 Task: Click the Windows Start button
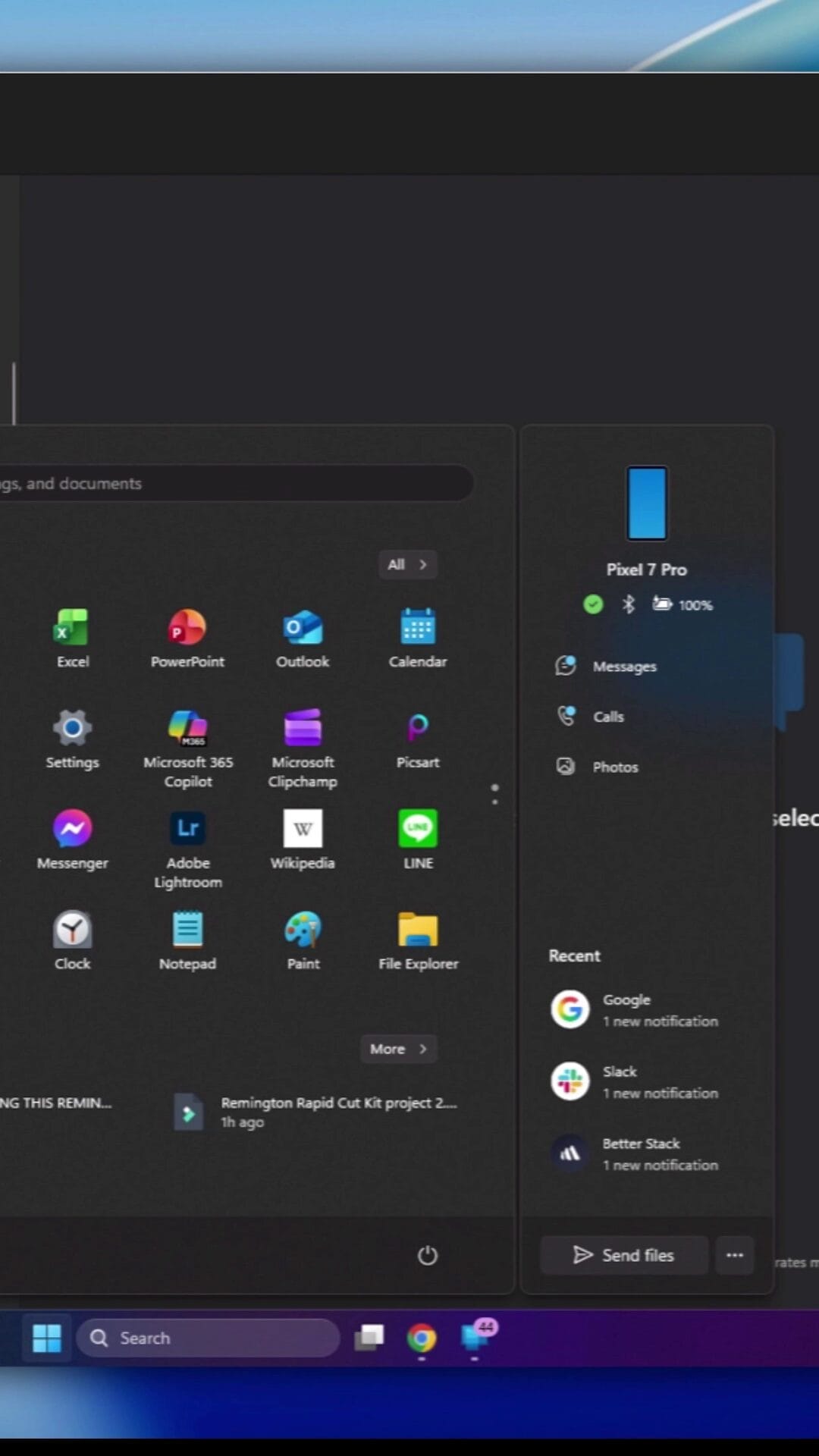point(47,1338)
